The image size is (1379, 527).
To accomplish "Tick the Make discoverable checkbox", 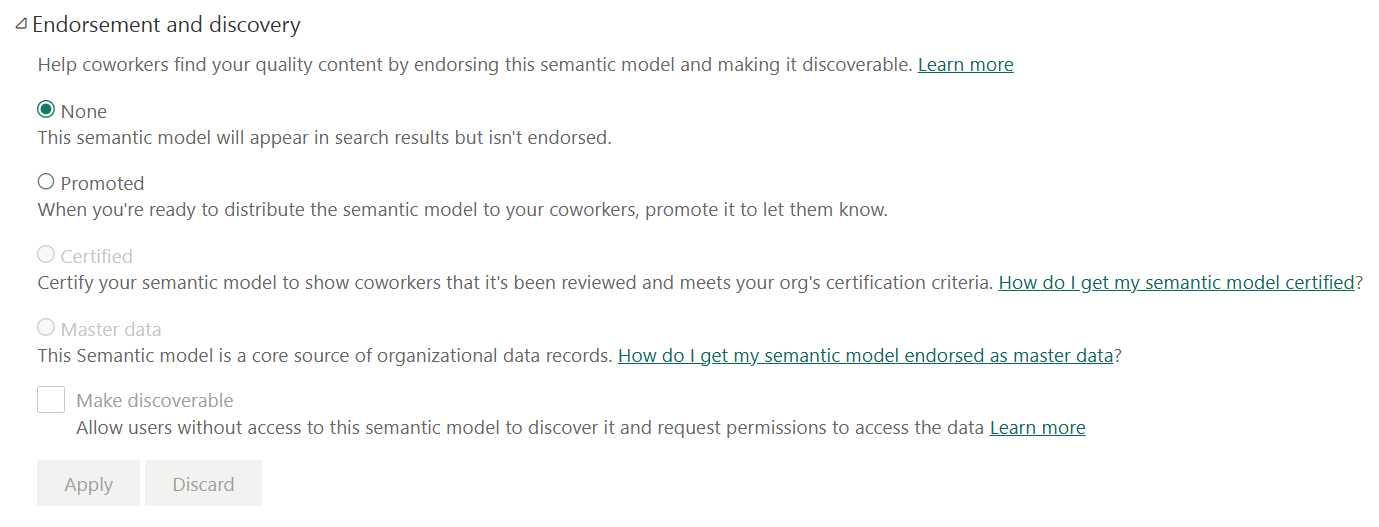I will [x=51, y=400].
